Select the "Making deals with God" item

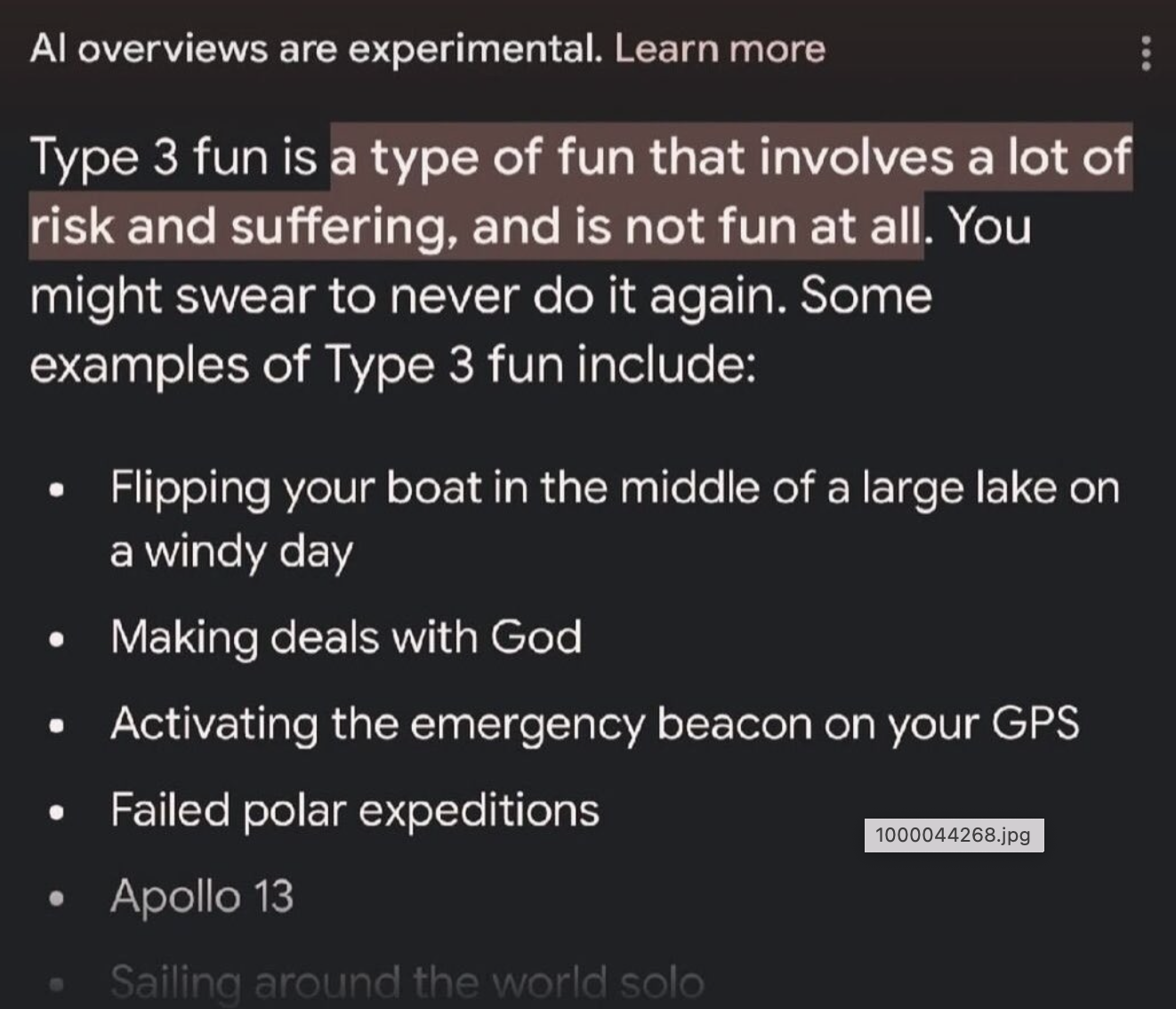346,637
